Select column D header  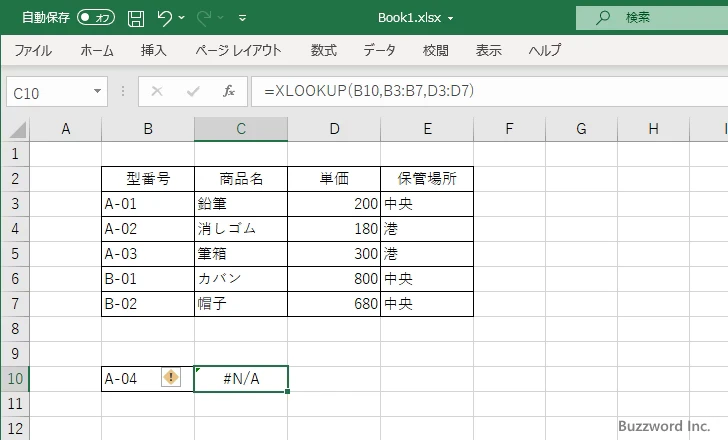[334, 129]
